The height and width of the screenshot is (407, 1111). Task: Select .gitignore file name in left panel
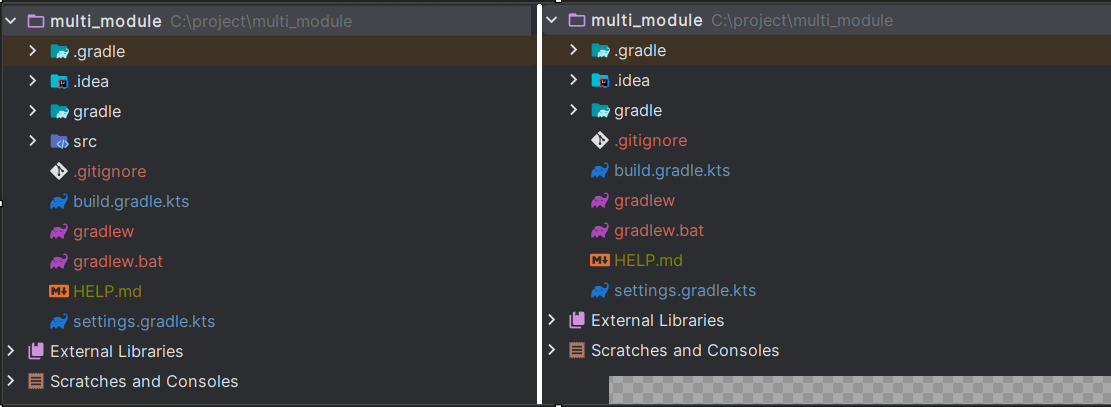(x=110, y=172)
